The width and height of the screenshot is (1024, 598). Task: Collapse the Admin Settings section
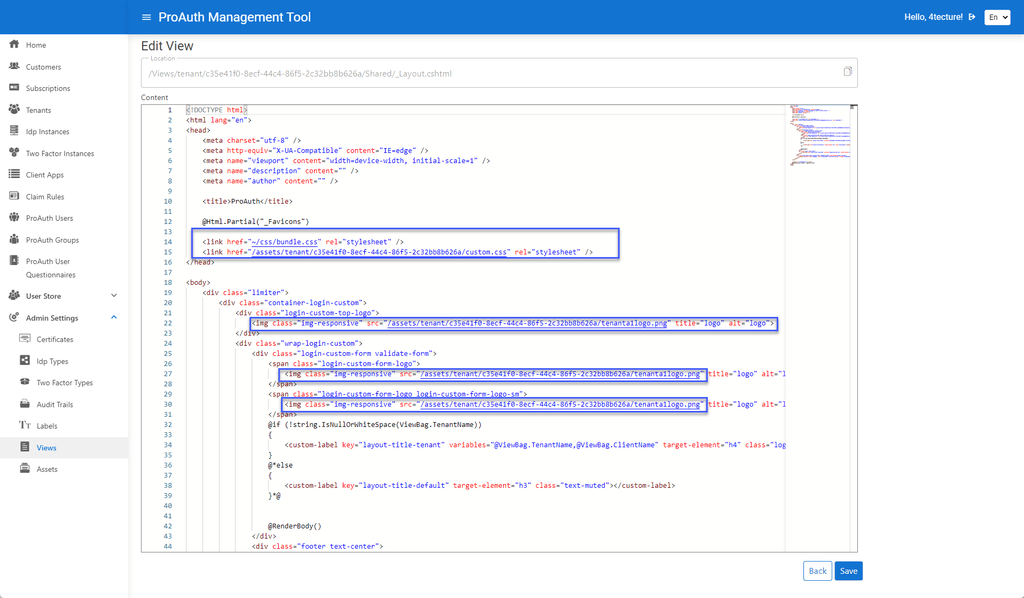pos(114,318)
